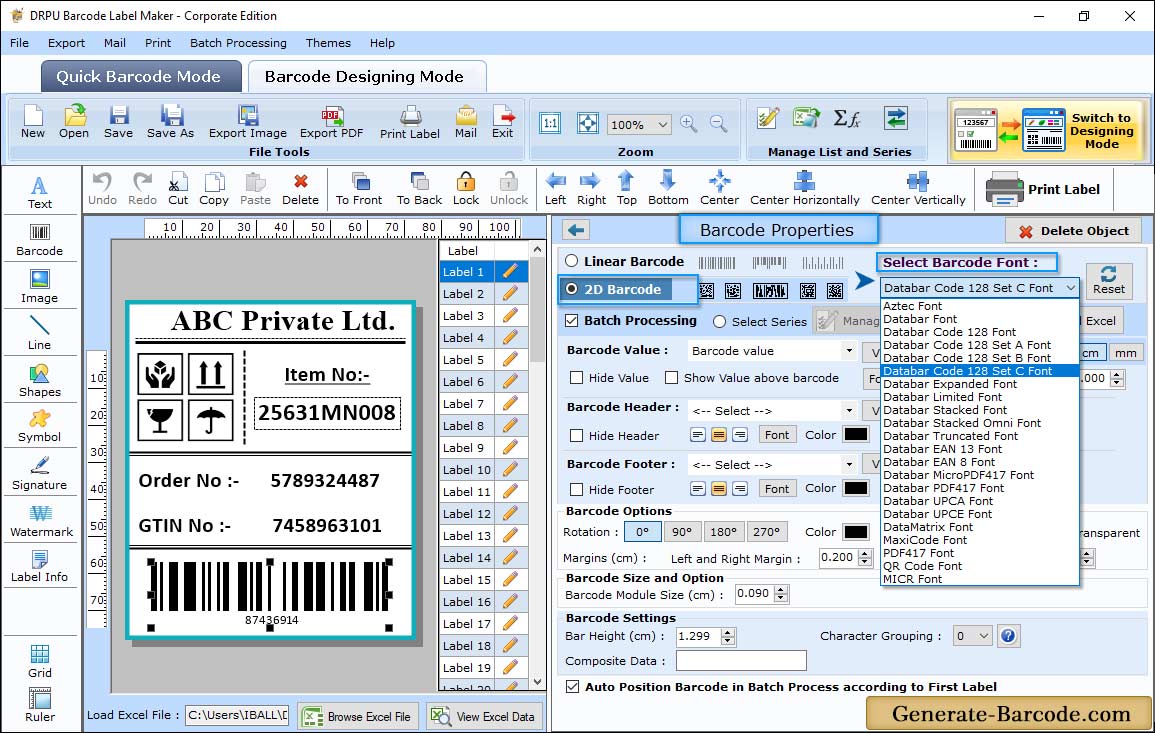The image size is (1155, 733).
Task: Click the back arrow in Barcode Properties
Action: pyautogui.click(x=576, y=231)
